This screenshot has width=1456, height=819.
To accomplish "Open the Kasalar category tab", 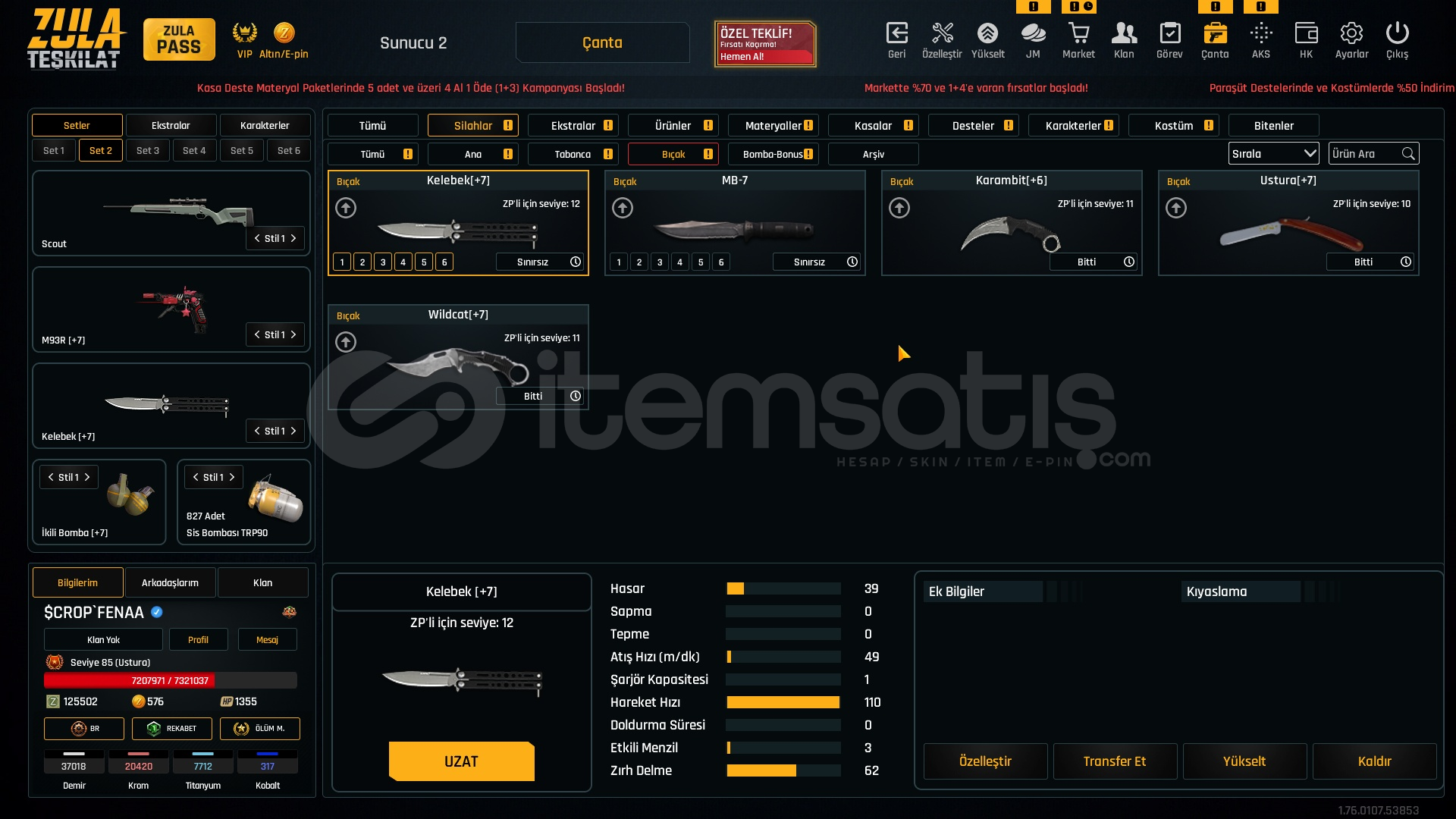I will coord(874,126).
